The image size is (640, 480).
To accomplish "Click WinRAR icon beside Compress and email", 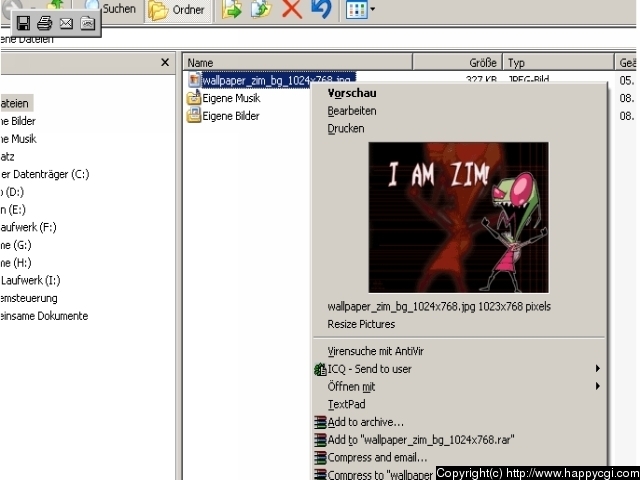I will click(320, 458).
